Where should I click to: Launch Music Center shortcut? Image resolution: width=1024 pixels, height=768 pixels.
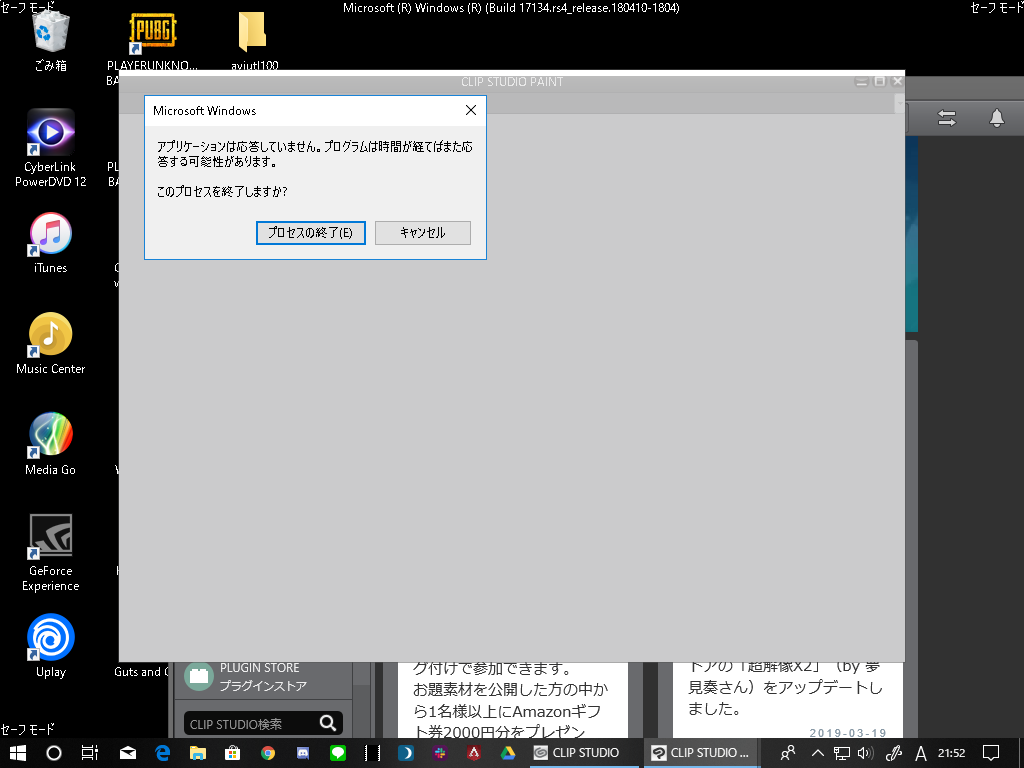pos(50,344)
